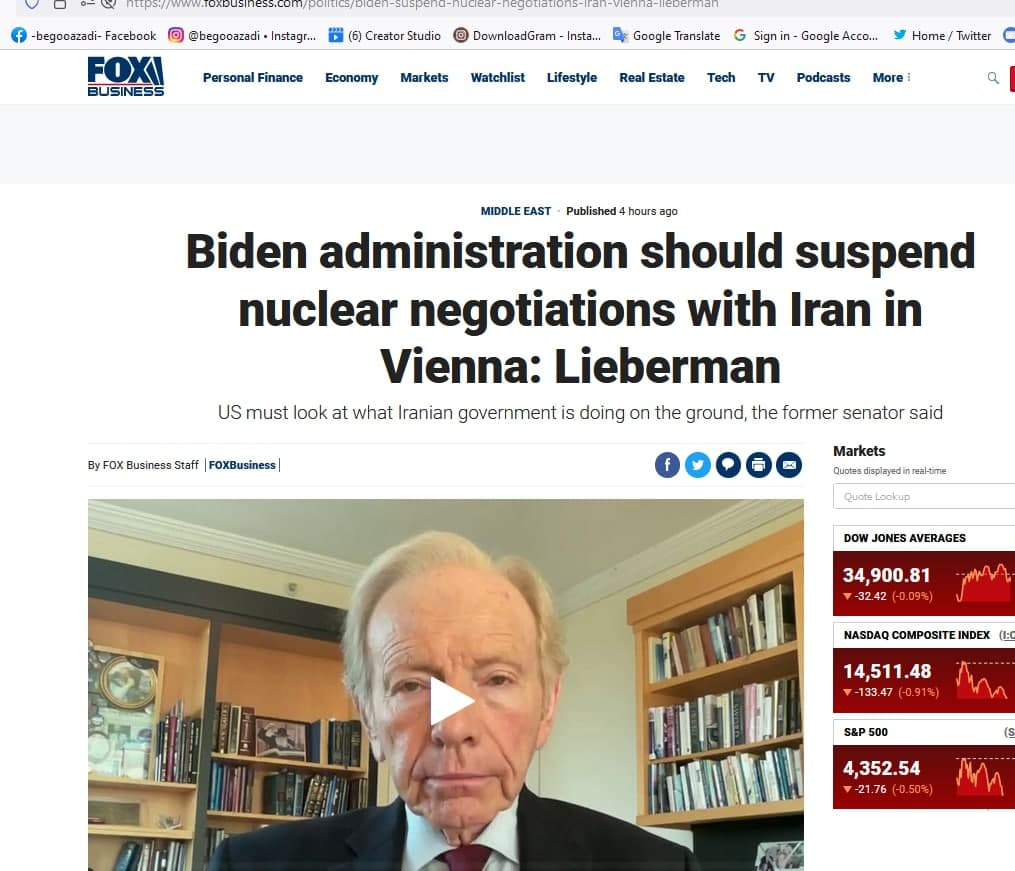Open Creator Studio bookmark
The width and height of the screenshot is (1015, 871).
click(x=385, y=36)
